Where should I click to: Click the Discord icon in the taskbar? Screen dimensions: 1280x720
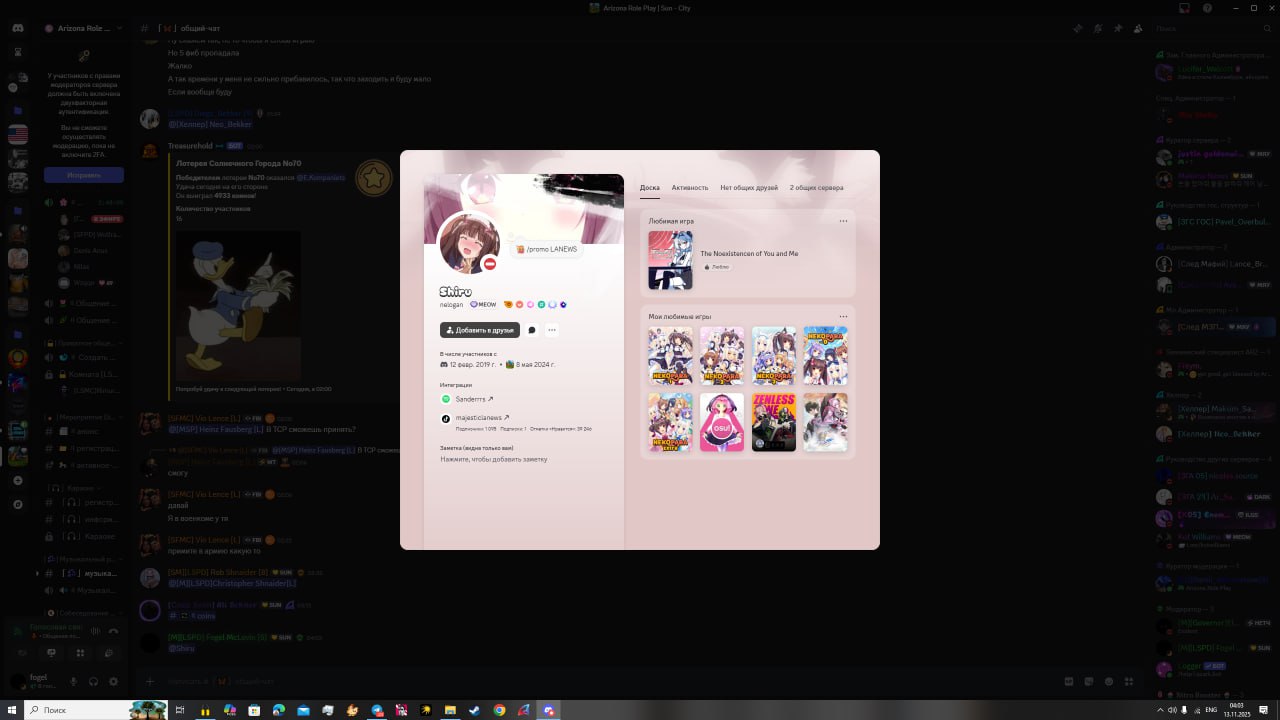point(548,710)
